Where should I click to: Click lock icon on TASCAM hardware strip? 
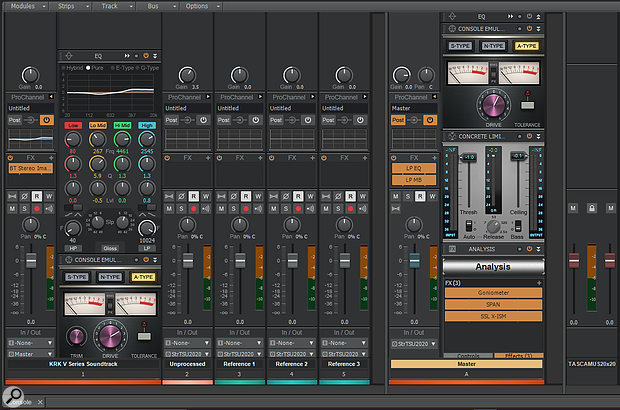tap(592, 208)
